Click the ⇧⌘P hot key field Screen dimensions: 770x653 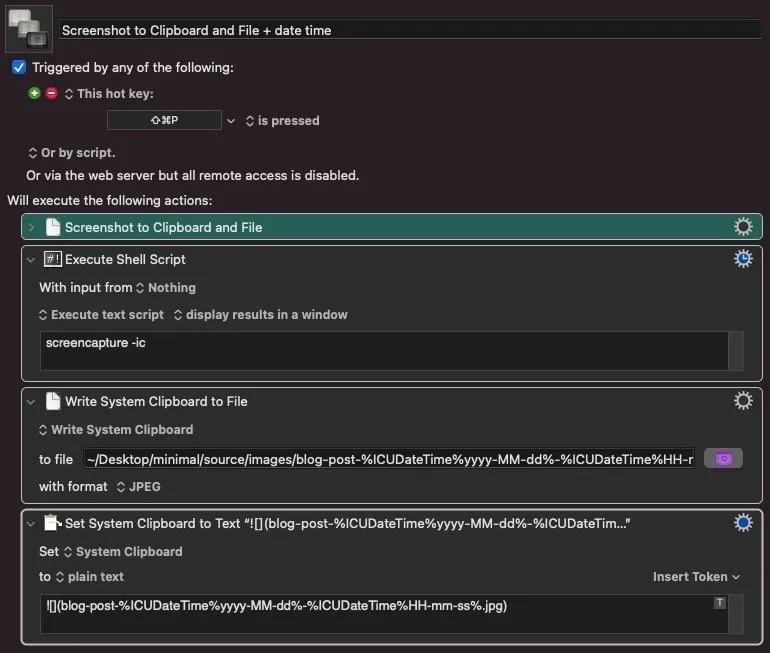(x=165, y=120)
